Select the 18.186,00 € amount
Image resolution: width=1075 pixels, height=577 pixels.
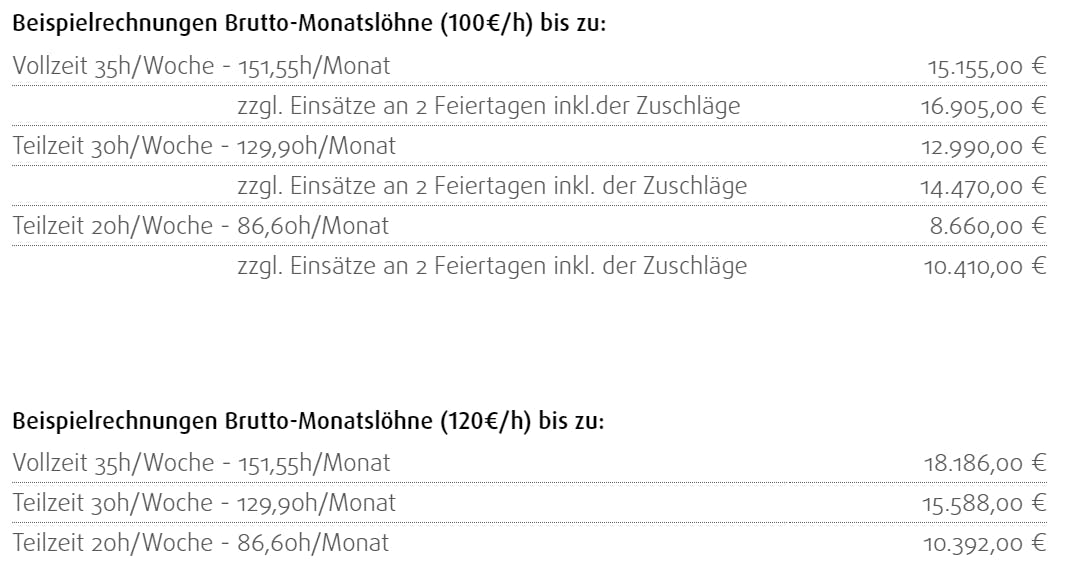pos(984,463)
